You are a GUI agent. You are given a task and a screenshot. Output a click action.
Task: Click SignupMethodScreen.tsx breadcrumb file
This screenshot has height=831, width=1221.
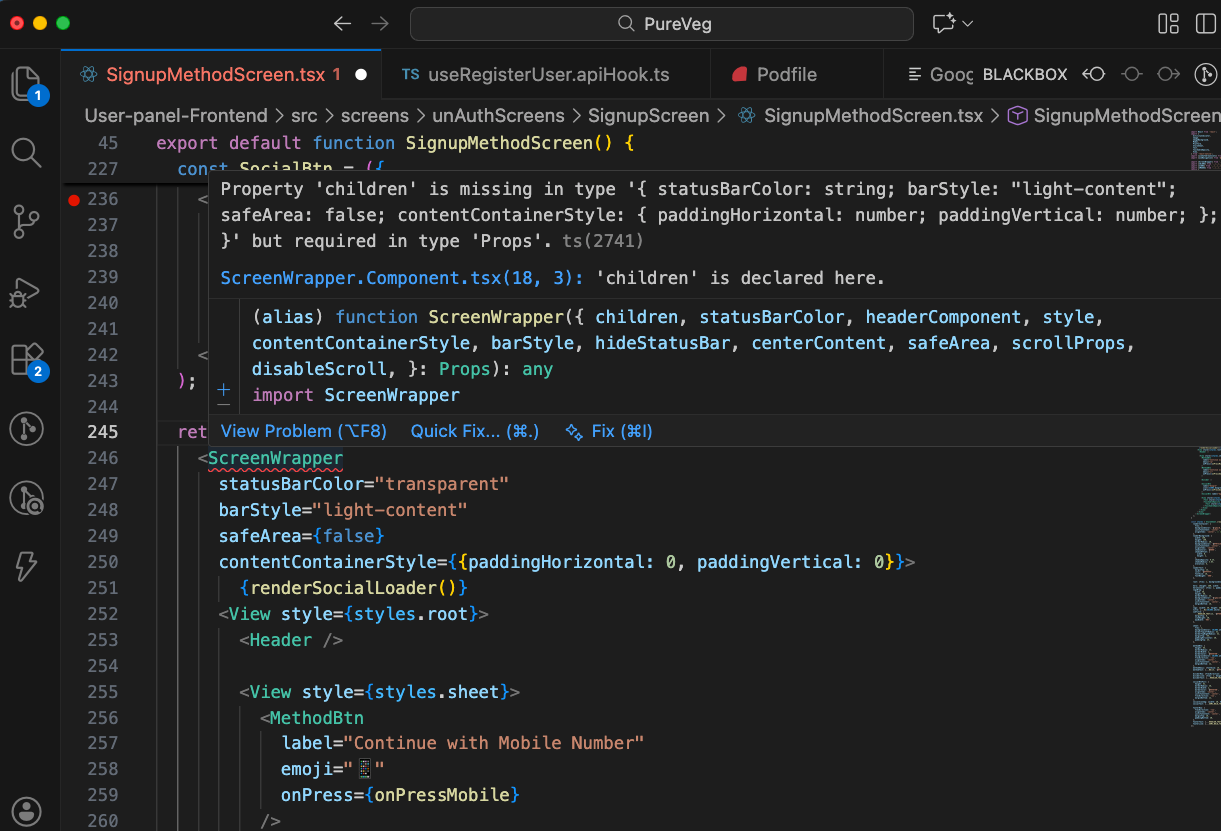click(x=873, y=116)
